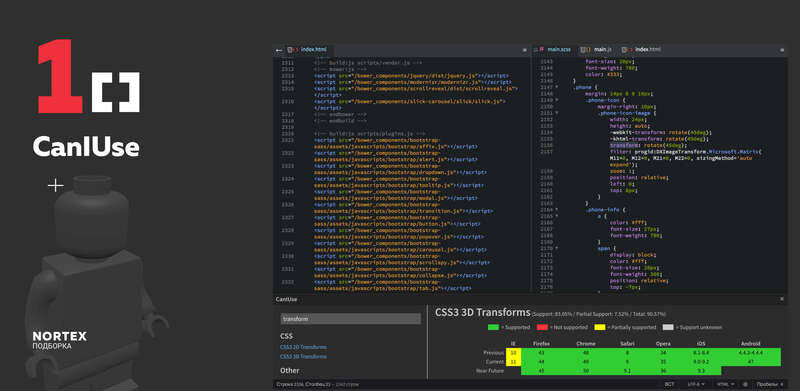Viewport: 800px width, 391px height.
Task: Click the yellow IE 10 previous-version cell
Action: click(513, 353)
